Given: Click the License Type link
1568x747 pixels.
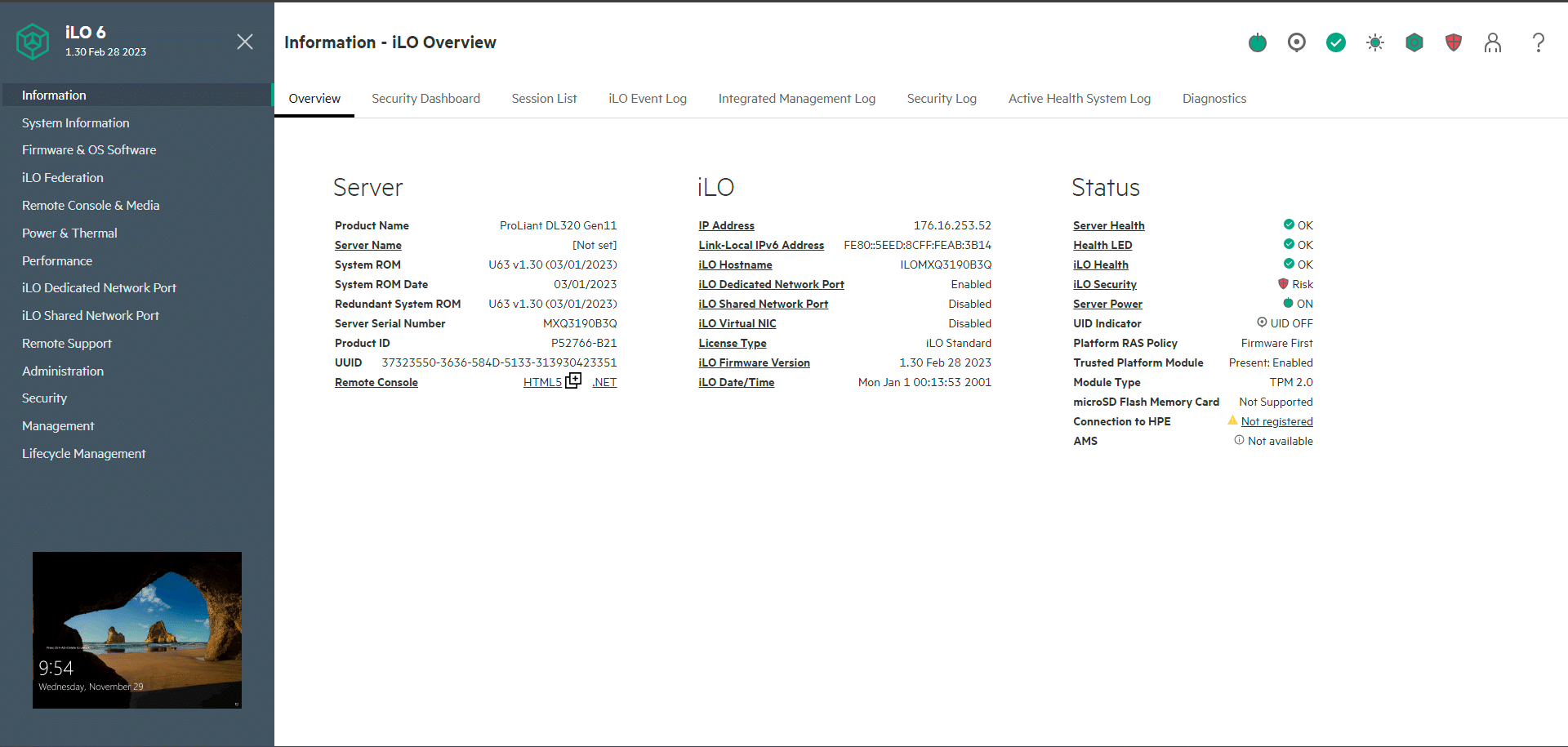Looking at the screenshot, I should pyautogui.click(x=732, y=343).
